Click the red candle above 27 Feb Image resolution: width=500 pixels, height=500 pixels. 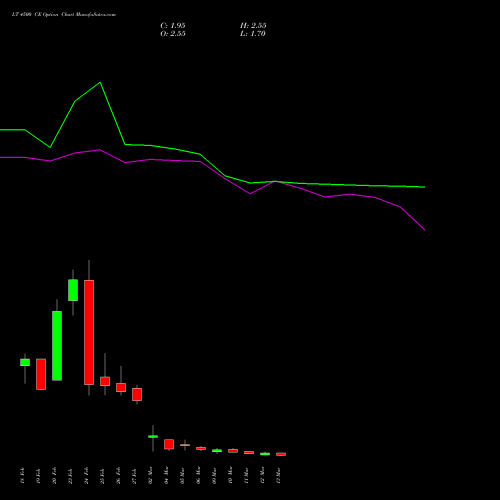point(137,394)
